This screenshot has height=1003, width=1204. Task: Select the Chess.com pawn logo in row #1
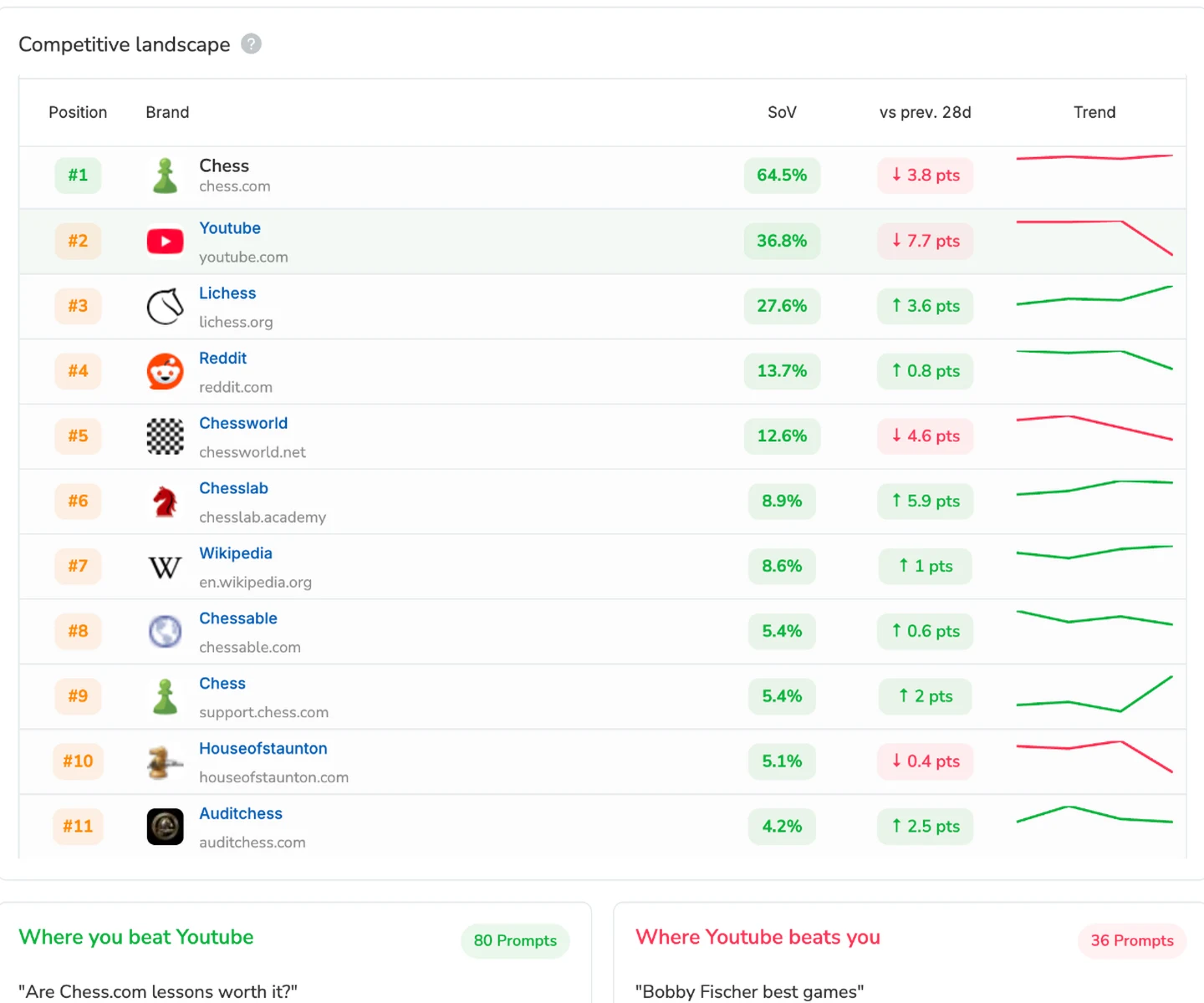(x=166, y=176)
